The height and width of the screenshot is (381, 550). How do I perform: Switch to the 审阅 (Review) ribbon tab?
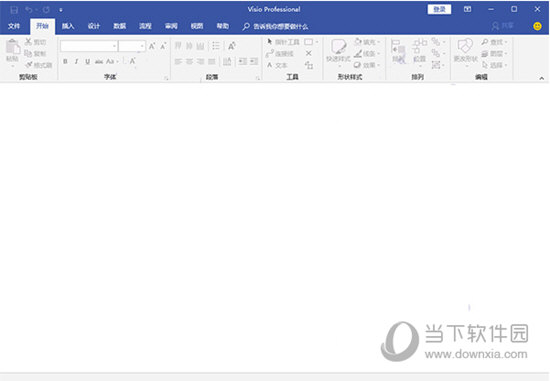(171, 26)
